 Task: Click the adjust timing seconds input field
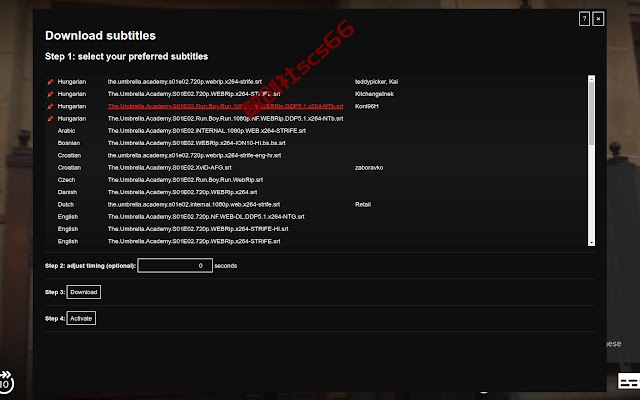[x=175, y=265]
